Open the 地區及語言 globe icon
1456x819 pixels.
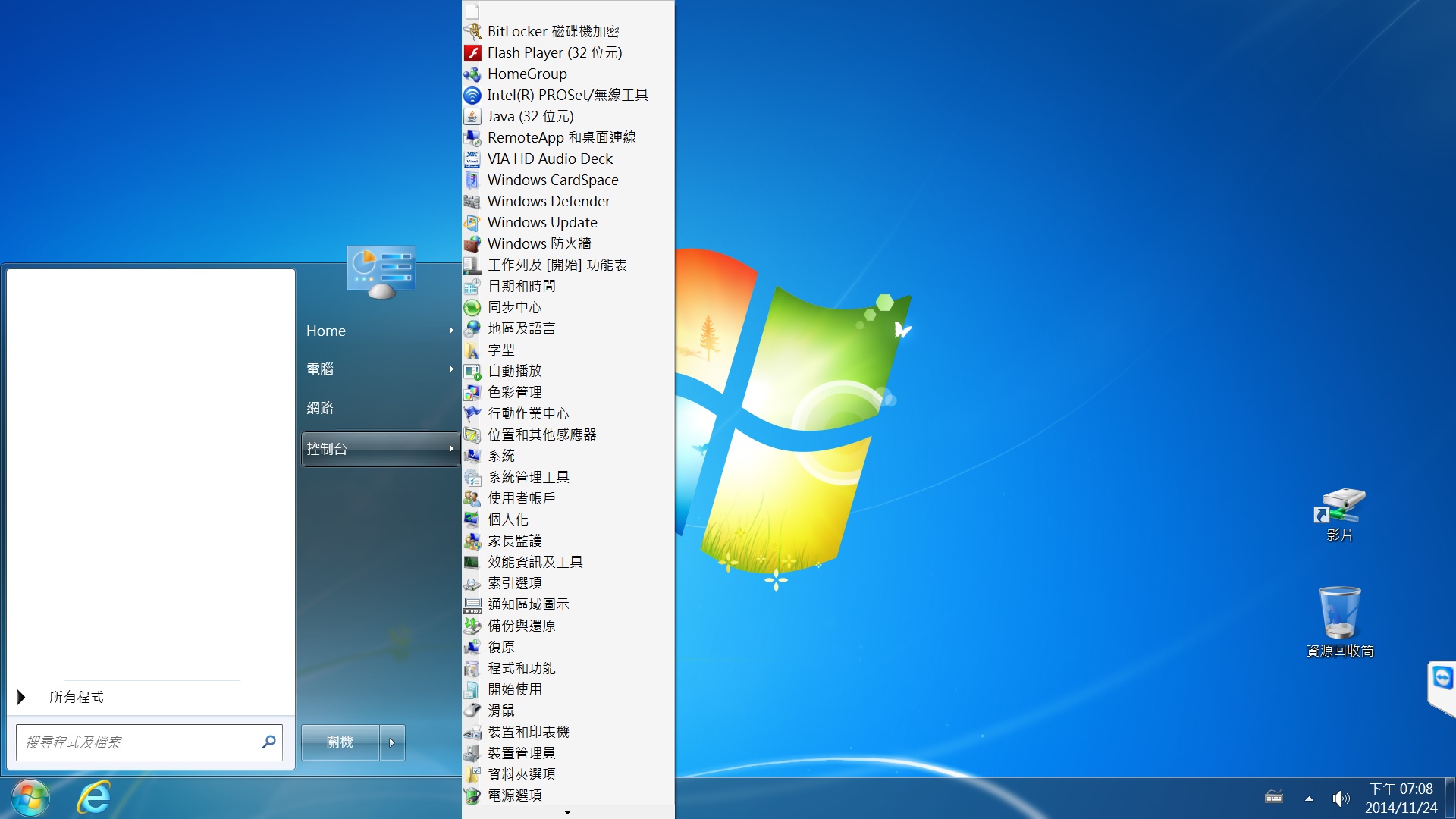[472, 329]
